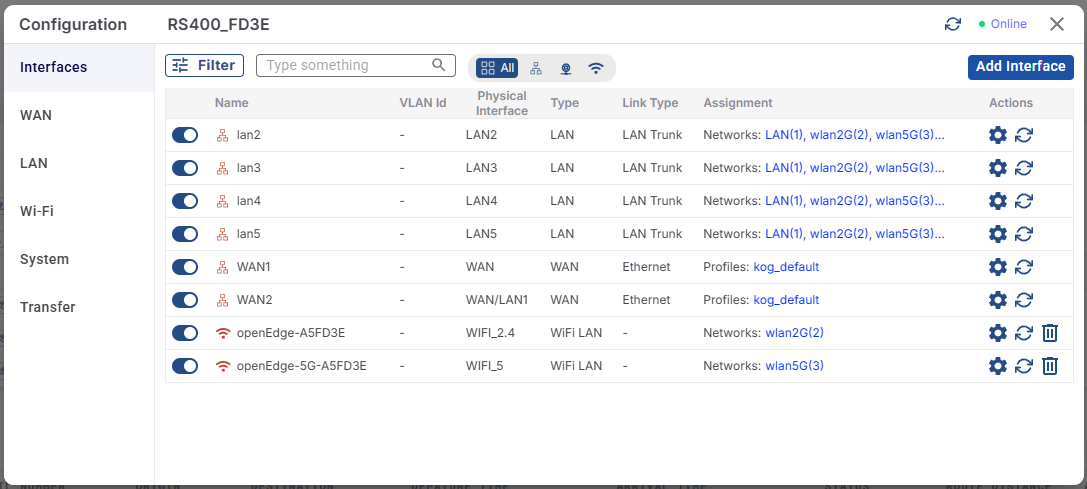The image size is (1087, 489).
Task: Open kog_default profile link for WAN1
Action: click(786, 267)
